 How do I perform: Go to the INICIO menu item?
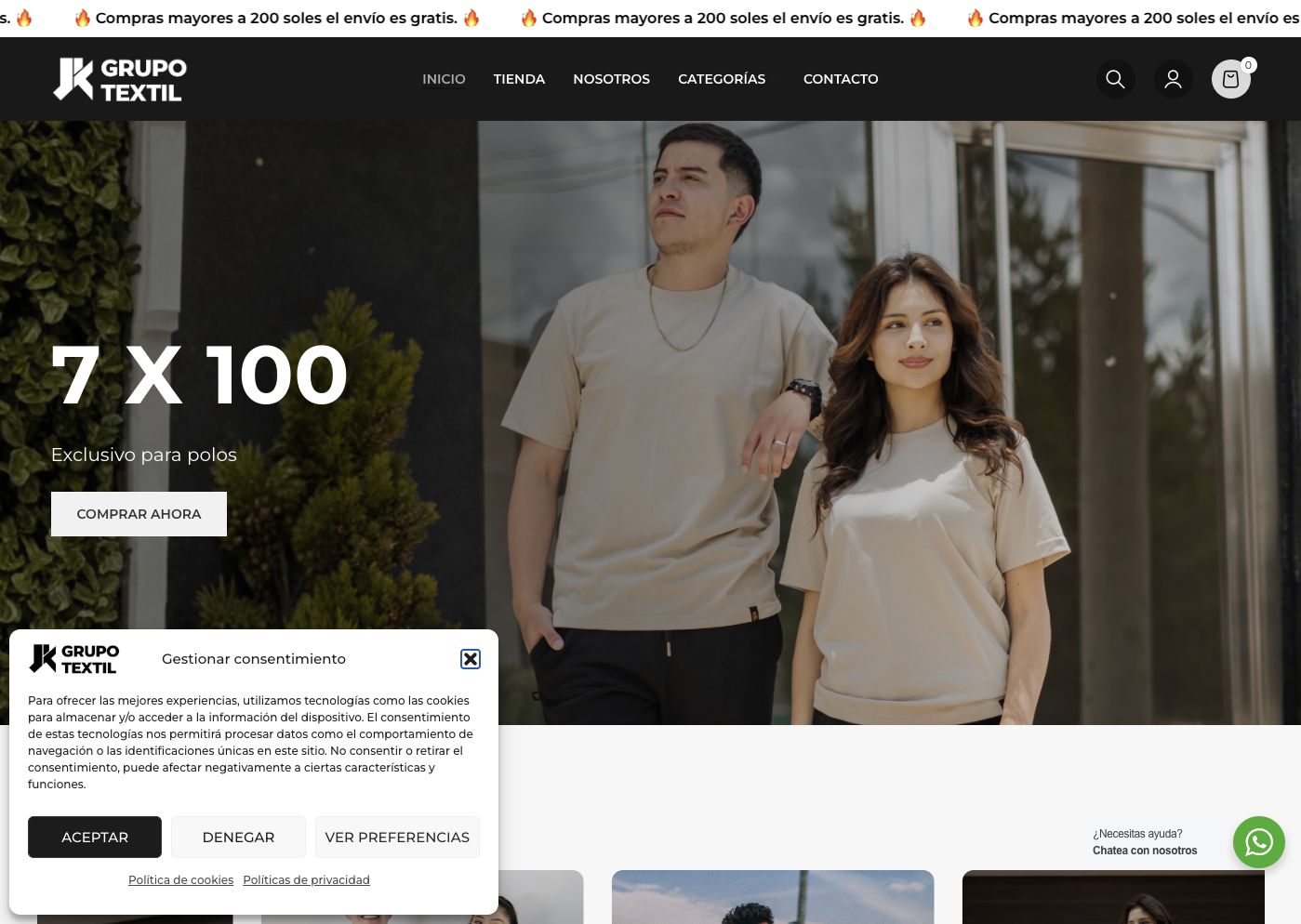[x=444, y=79]
